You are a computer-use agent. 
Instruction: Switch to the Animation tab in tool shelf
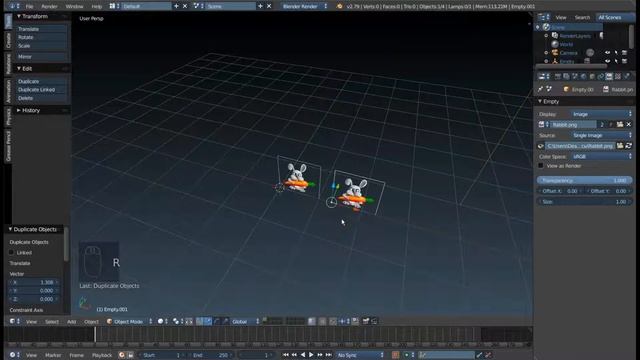(8, 91)
